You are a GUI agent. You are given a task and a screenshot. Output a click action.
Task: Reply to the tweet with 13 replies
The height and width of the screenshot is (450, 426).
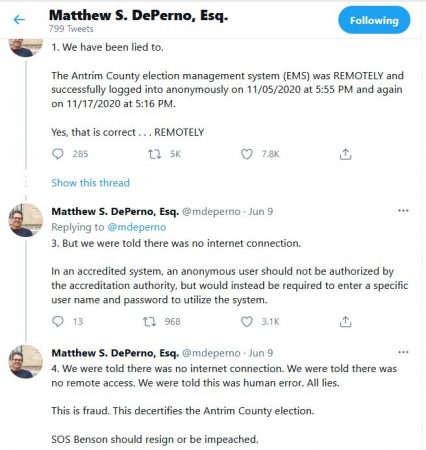click(x=58, y=321)
